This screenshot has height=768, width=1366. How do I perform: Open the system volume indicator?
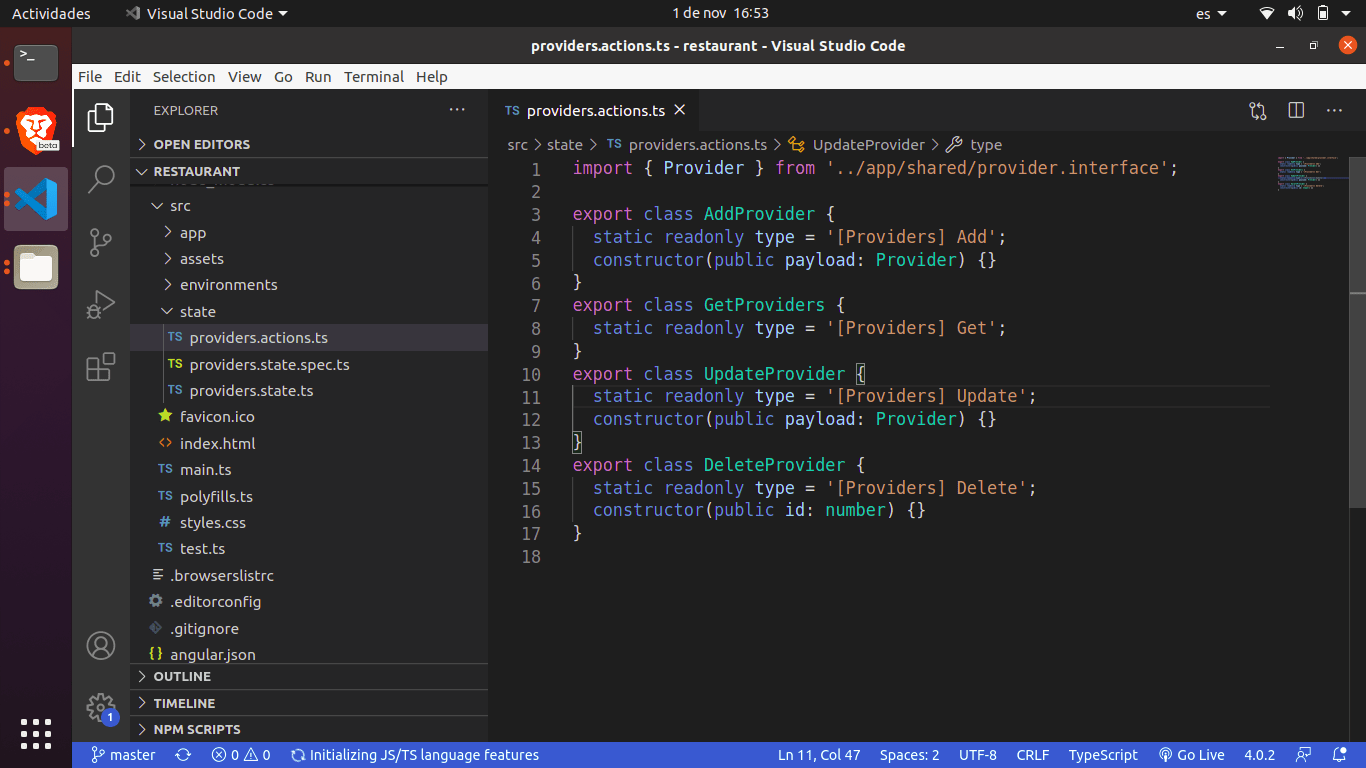coord(1295,13)
